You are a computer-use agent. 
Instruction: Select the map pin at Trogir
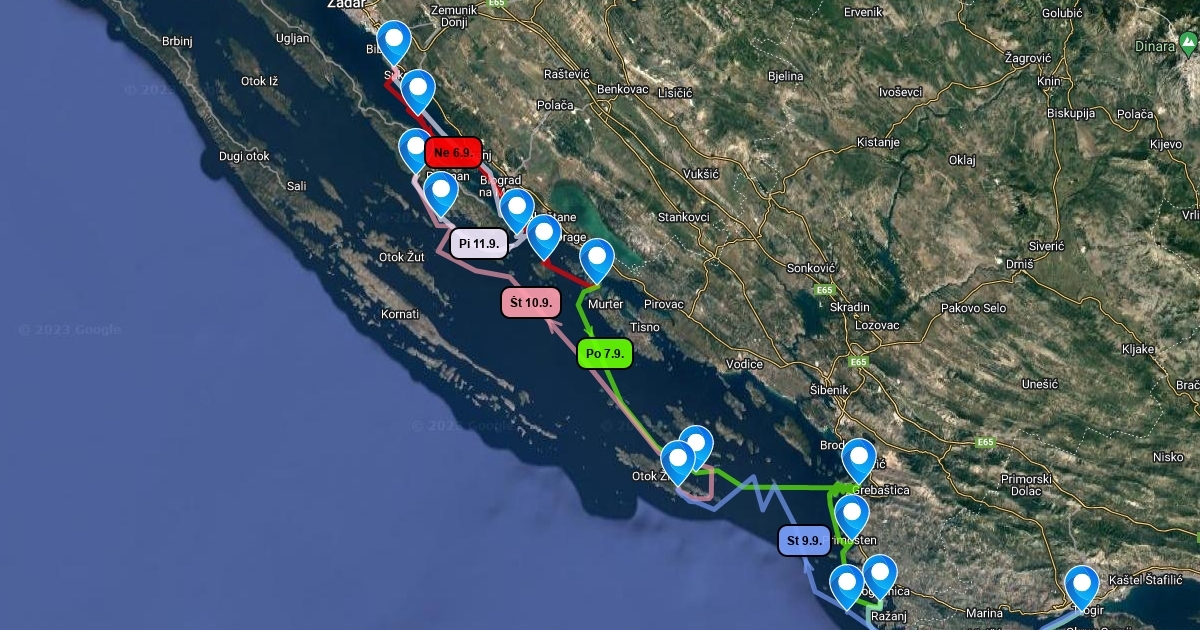click(x=1082, y=587)
